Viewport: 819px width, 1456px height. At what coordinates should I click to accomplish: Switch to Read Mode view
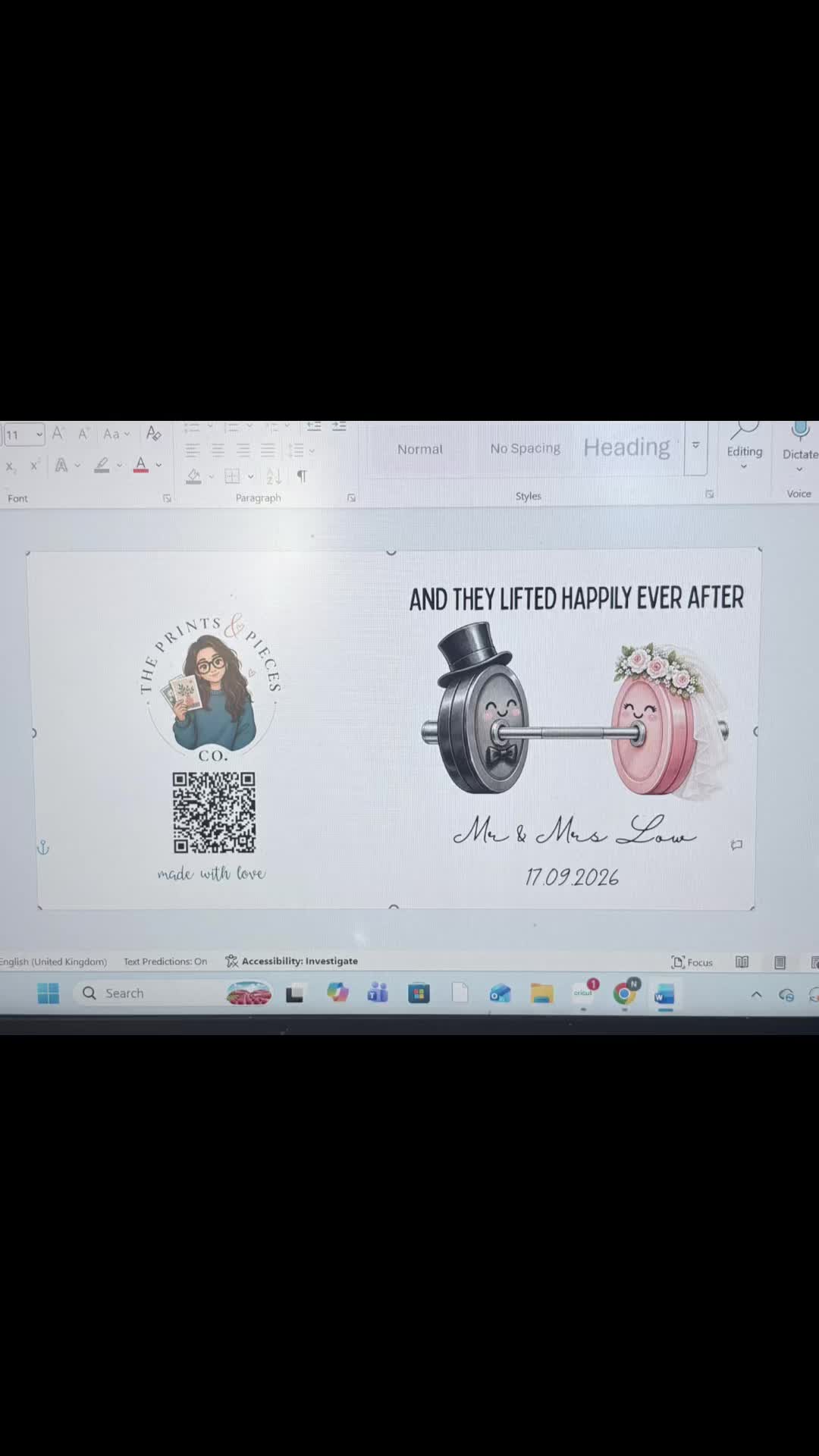coord(742,962)
